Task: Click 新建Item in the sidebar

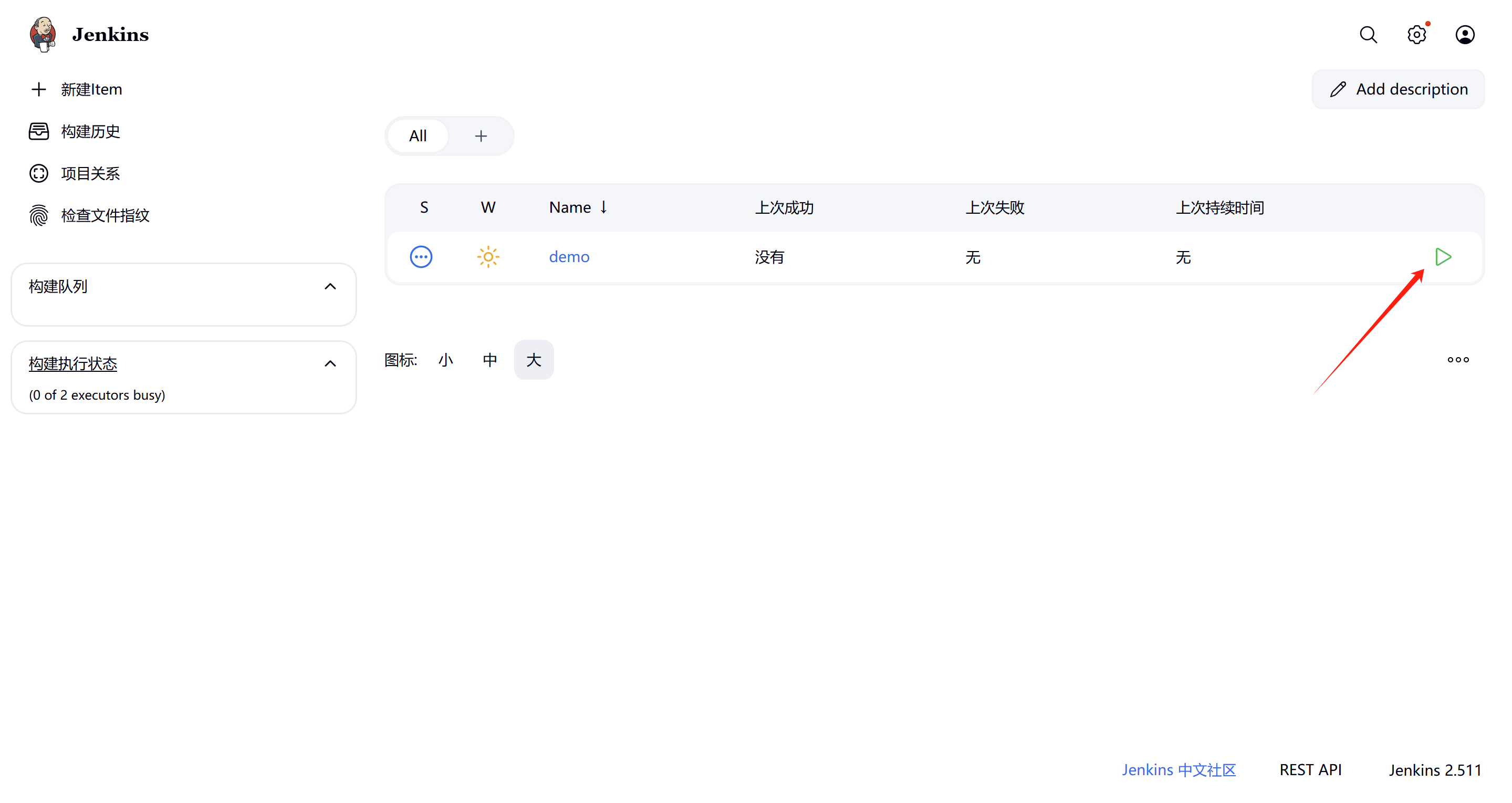Action: coord(91,89)
